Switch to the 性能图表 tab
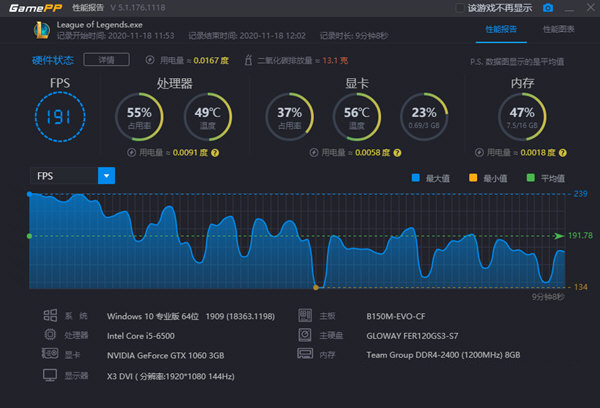This screenshot has width=600, height=408. click(558, 29)
